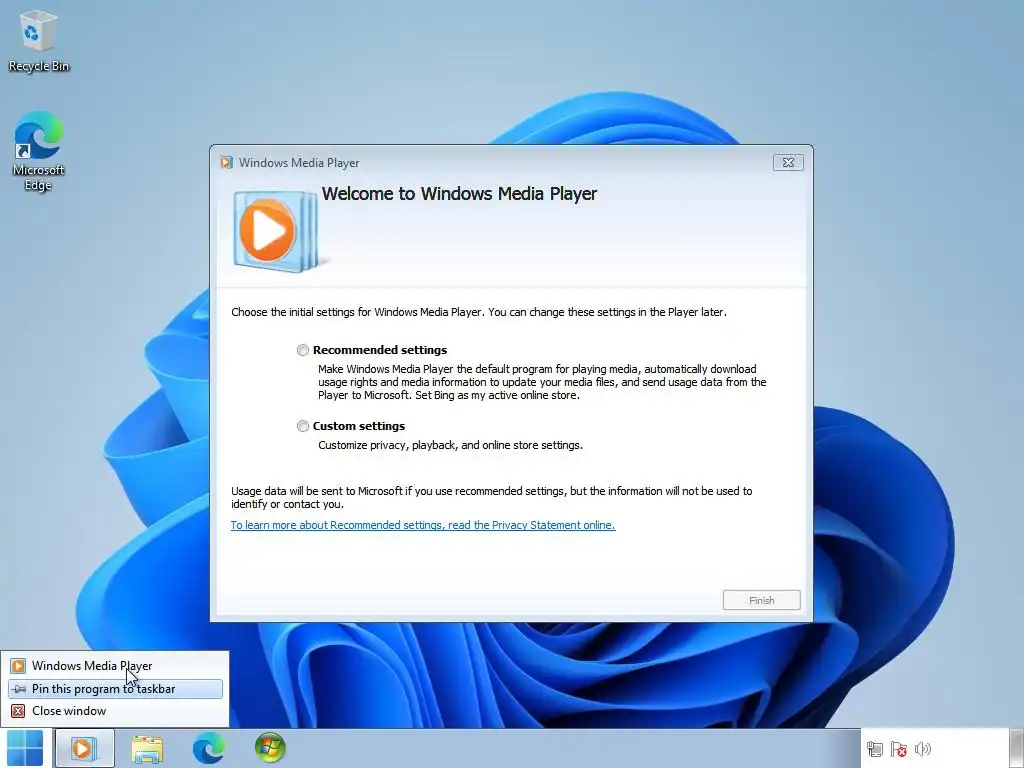Select the Custom settings radio button
1024x768 pixels.
point(302,426)
